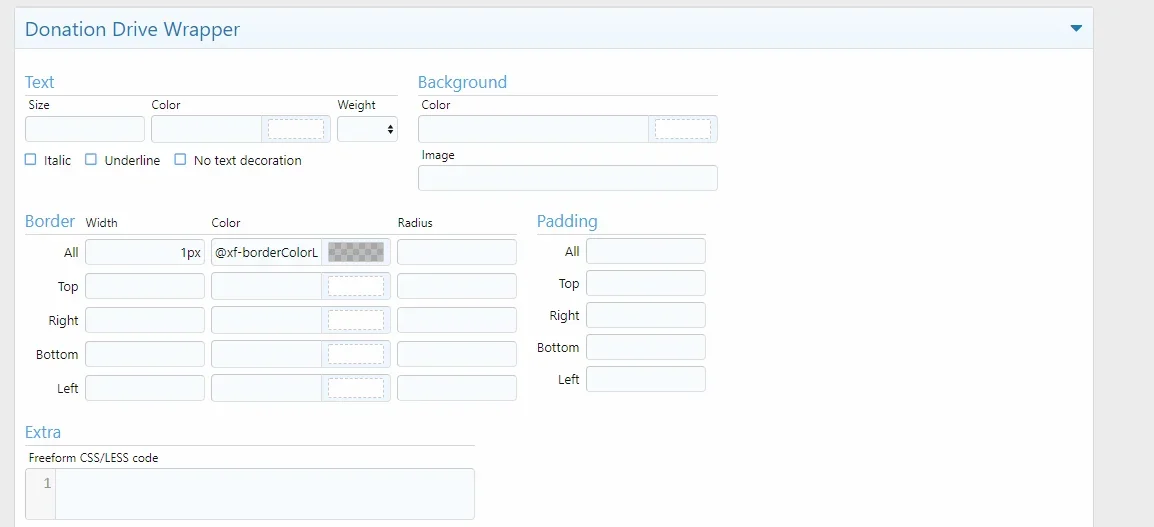
Task: Click the Background Image input field
Action: click(567, 178)
